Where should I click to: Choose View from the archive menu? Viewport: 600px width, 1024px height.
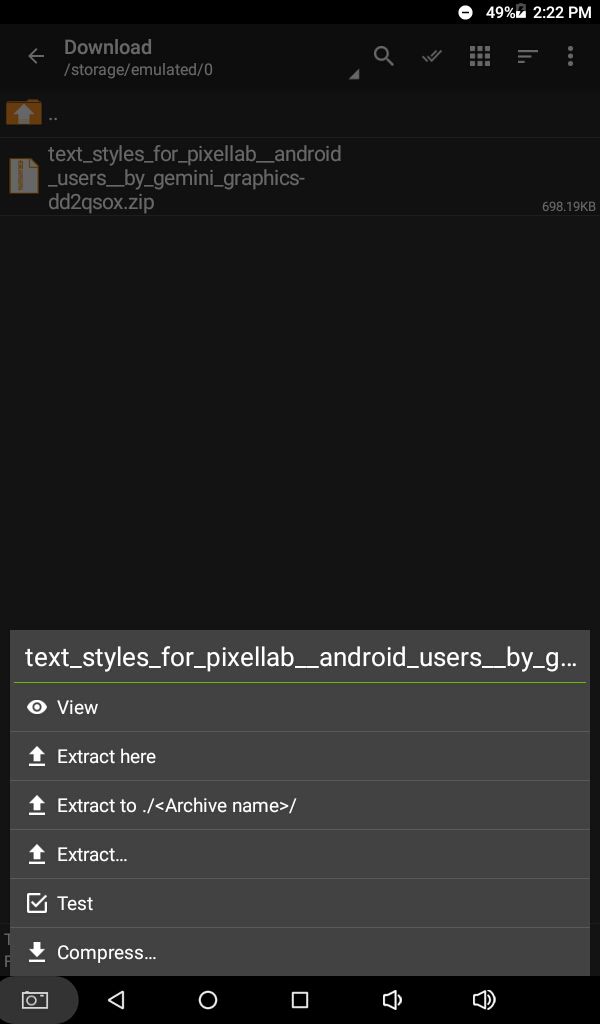click(x=300, y=707)
